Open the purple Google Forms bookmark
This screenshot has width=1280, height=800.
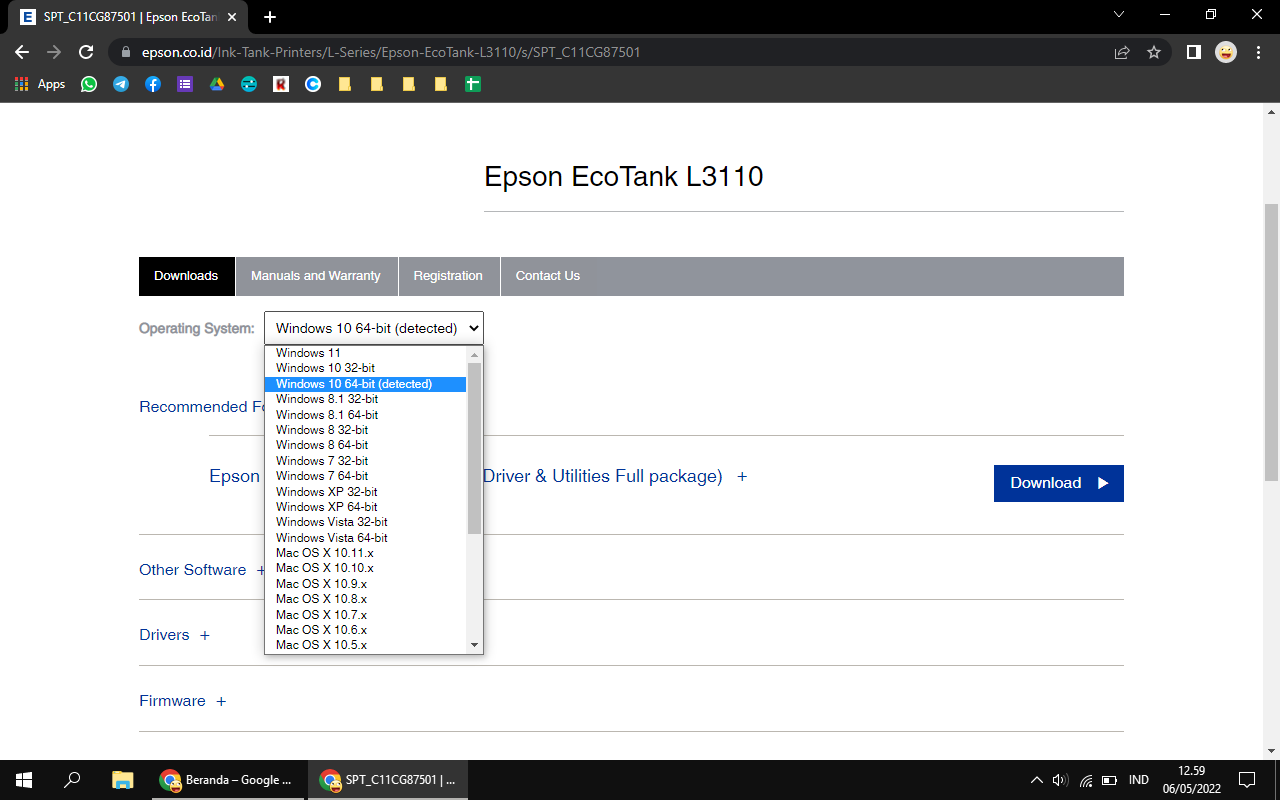pos(185,85)
